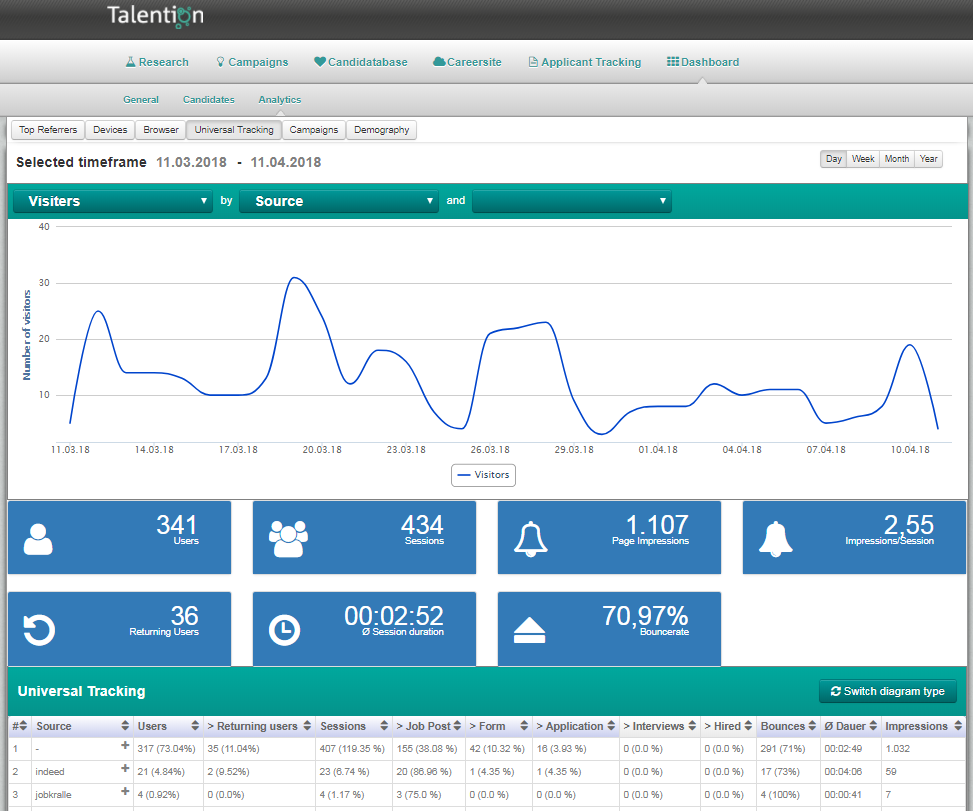Click the start date 11.03.2018
This screenshot has width=973, height=811.
tap(191, 163)
